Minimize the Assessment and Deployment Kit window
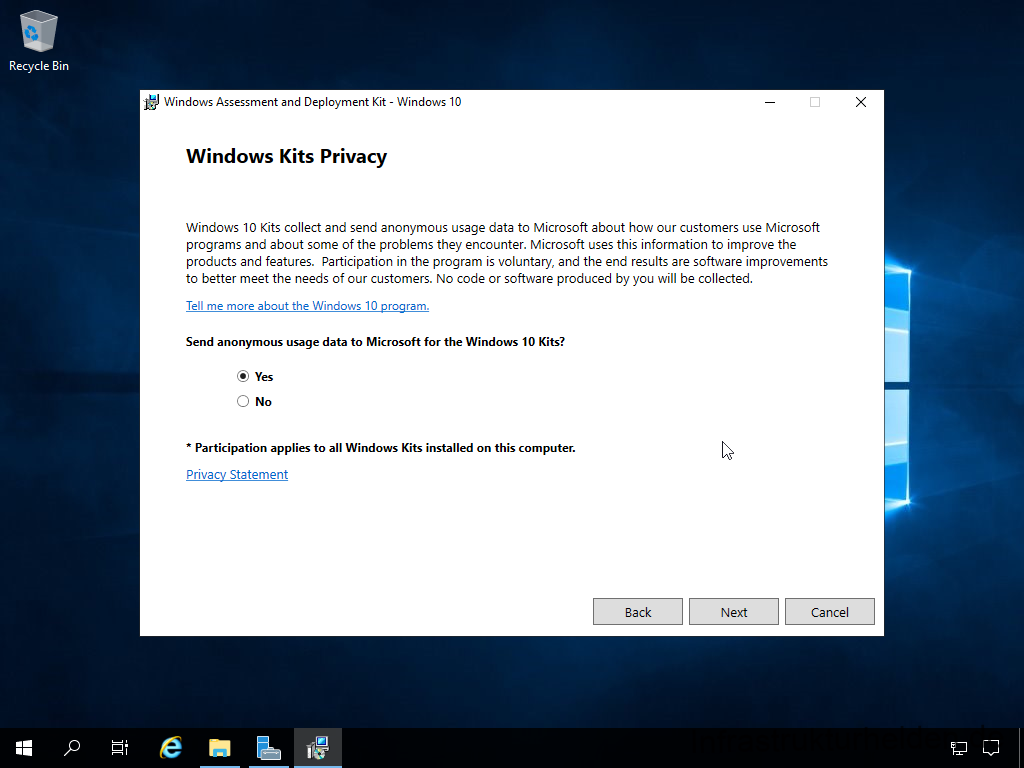 coord(770,102)
